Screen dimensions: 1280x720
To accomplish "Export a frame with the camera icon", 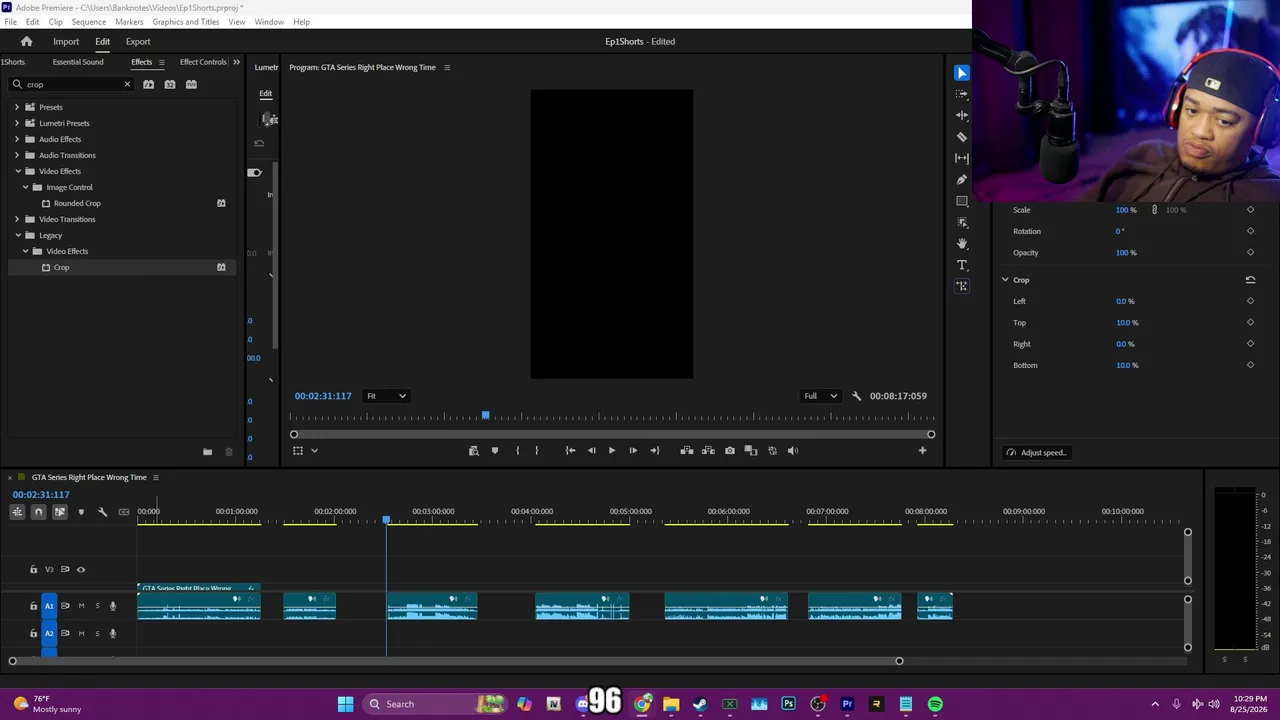I will click(x=730, y=451).
